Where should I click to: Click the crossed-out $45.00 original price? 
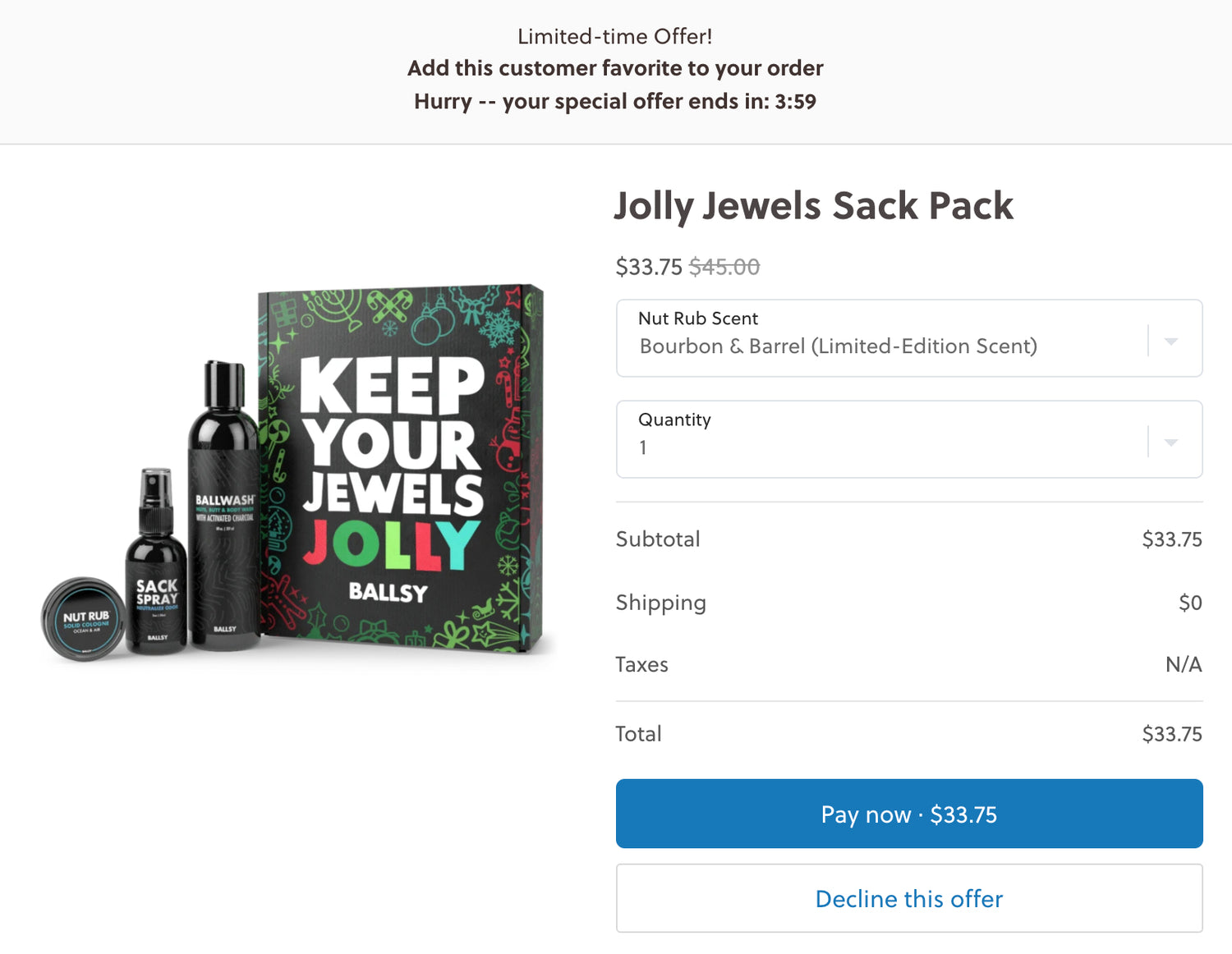(724, 267)
